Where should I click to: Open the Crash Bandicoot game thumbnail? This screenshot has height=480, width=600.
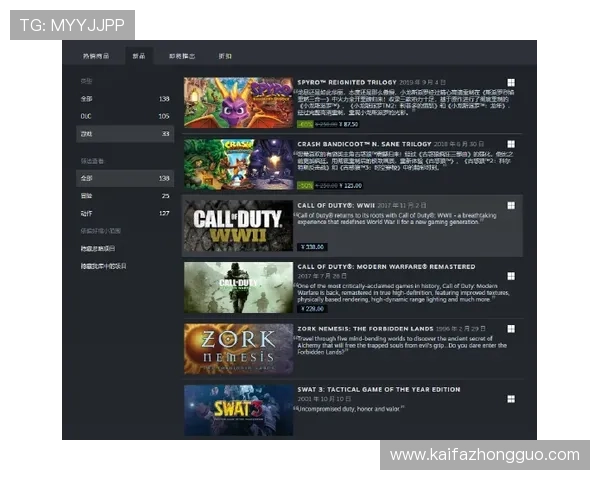coord(238,164)
